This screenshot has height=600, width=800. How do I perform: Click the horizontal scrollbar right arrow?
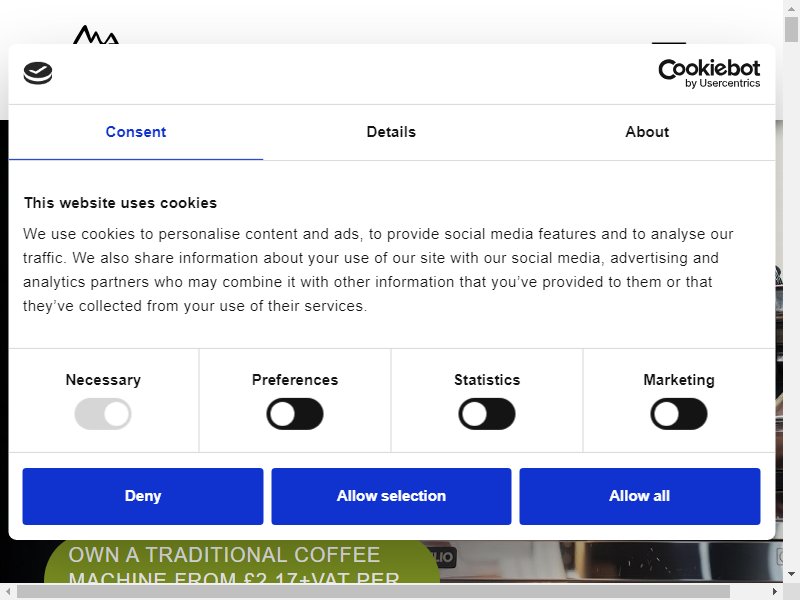pyautogui.click(x=774, y=591)
